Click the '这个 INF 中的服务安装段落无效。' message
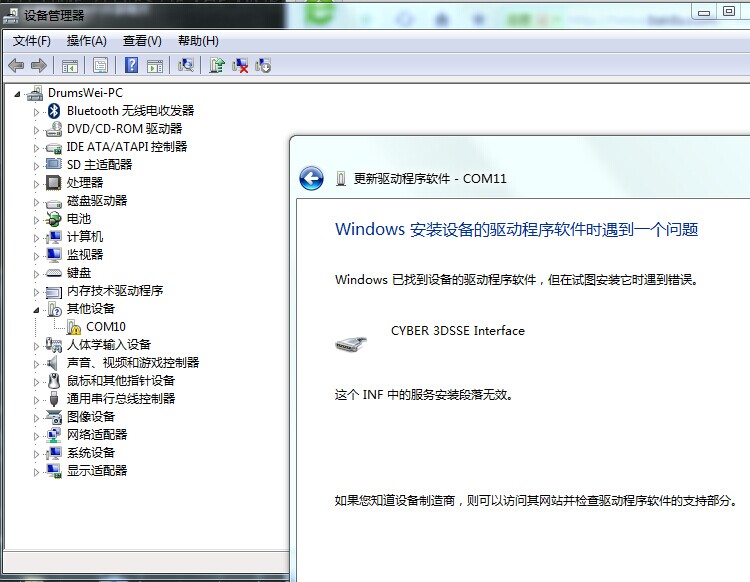 [x=424, y=395]
